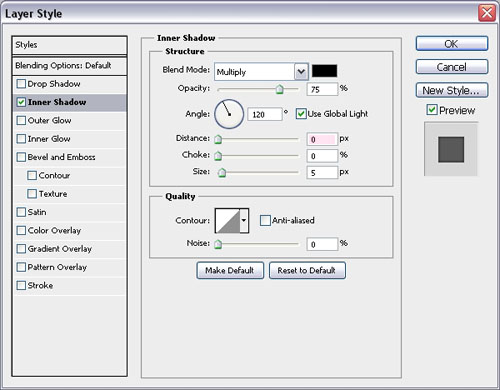The height and width of the screenshot is (390, 500).
Task: Enable the Anti-aliased checkbox
Action: click(x=265, y=220)
